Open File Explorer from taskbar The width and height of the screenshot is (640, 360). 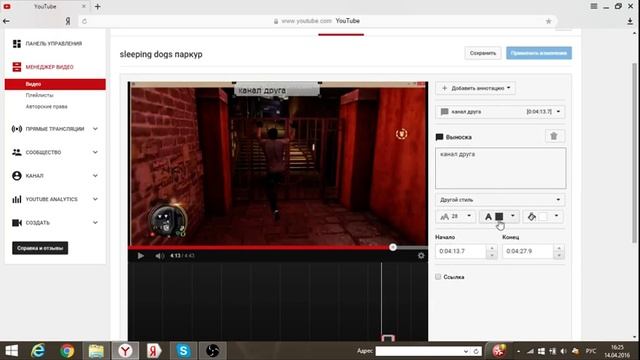tap(96, 351)
